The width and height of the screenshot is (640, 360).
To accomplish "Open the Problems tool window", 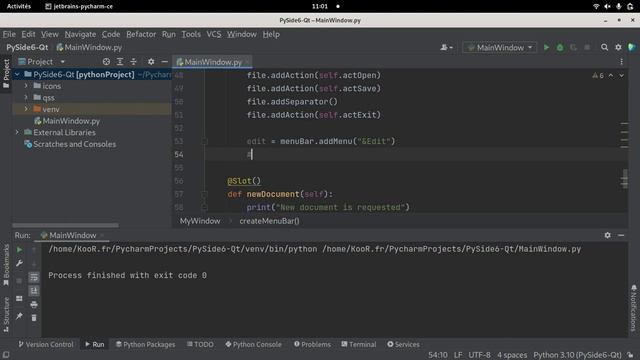I will point(312,344).
